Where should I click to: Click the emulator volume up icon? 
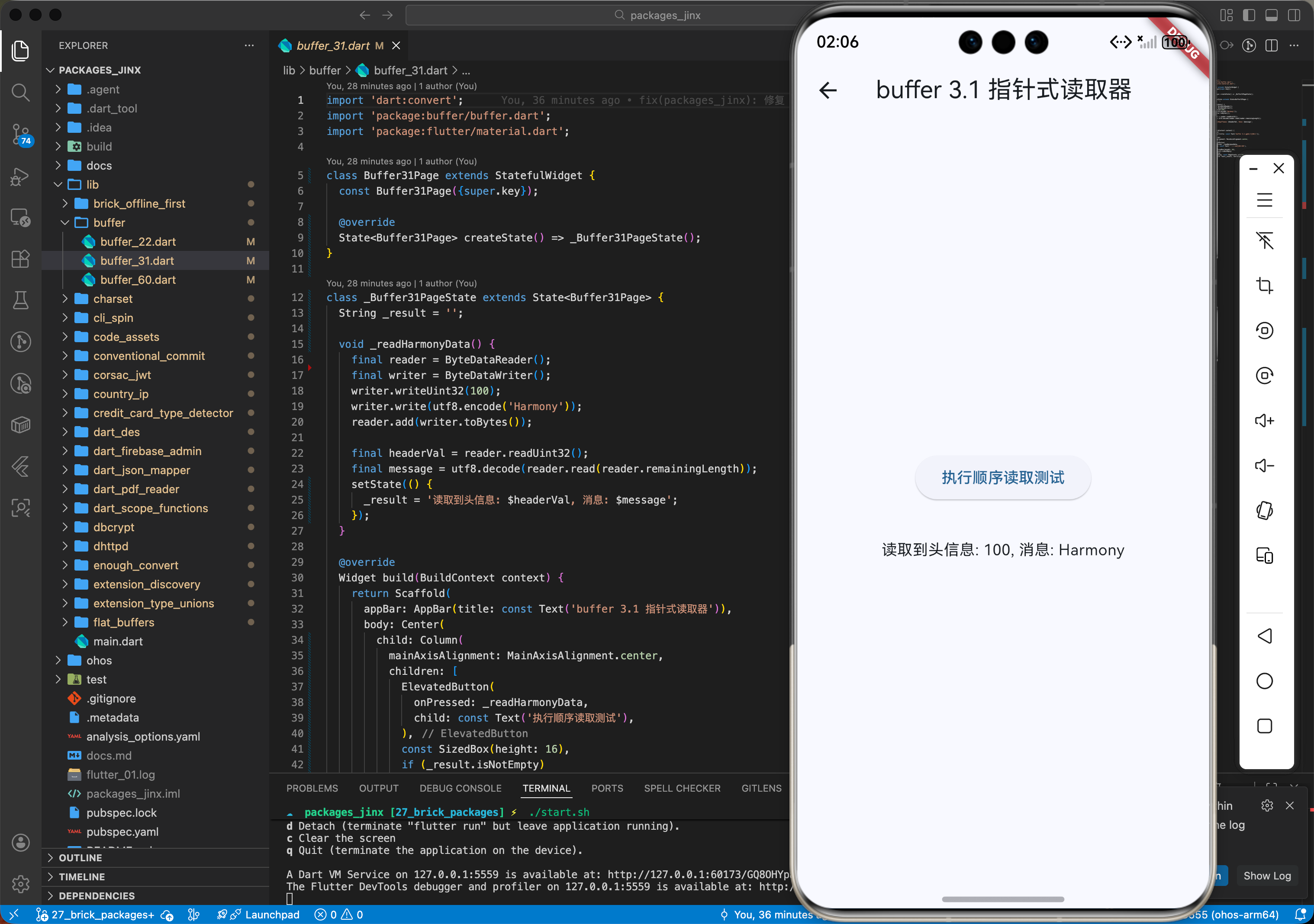click(x=1264, y=421)
